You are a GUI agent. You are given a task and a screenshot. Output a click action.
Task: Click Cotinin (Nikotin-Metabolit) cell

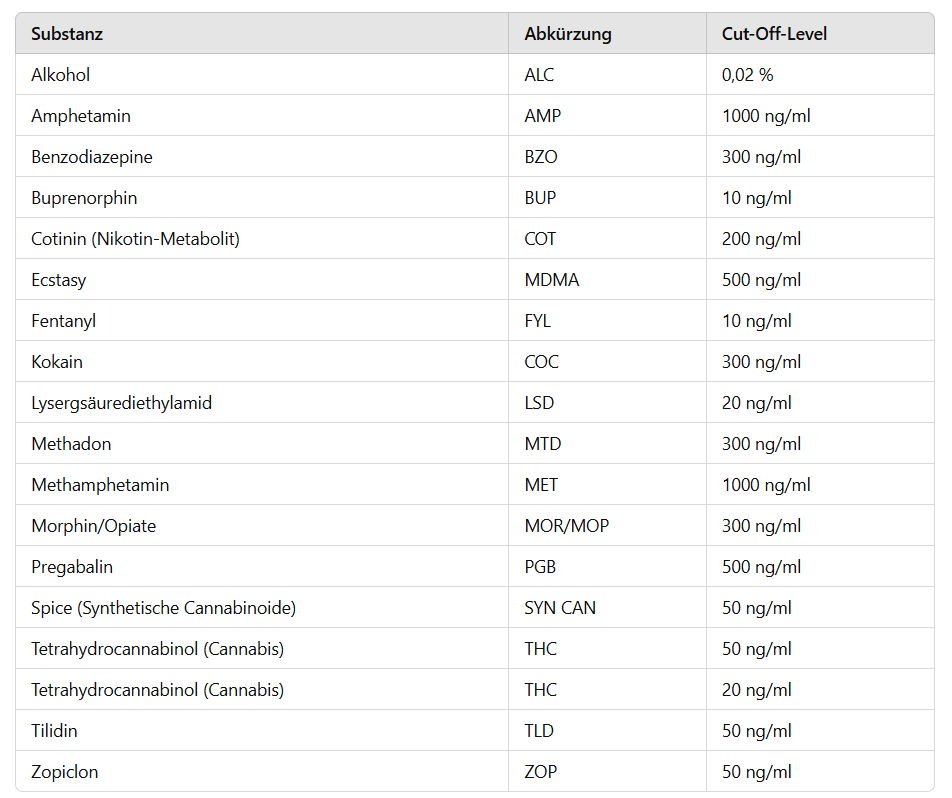(x=135, y=239)
